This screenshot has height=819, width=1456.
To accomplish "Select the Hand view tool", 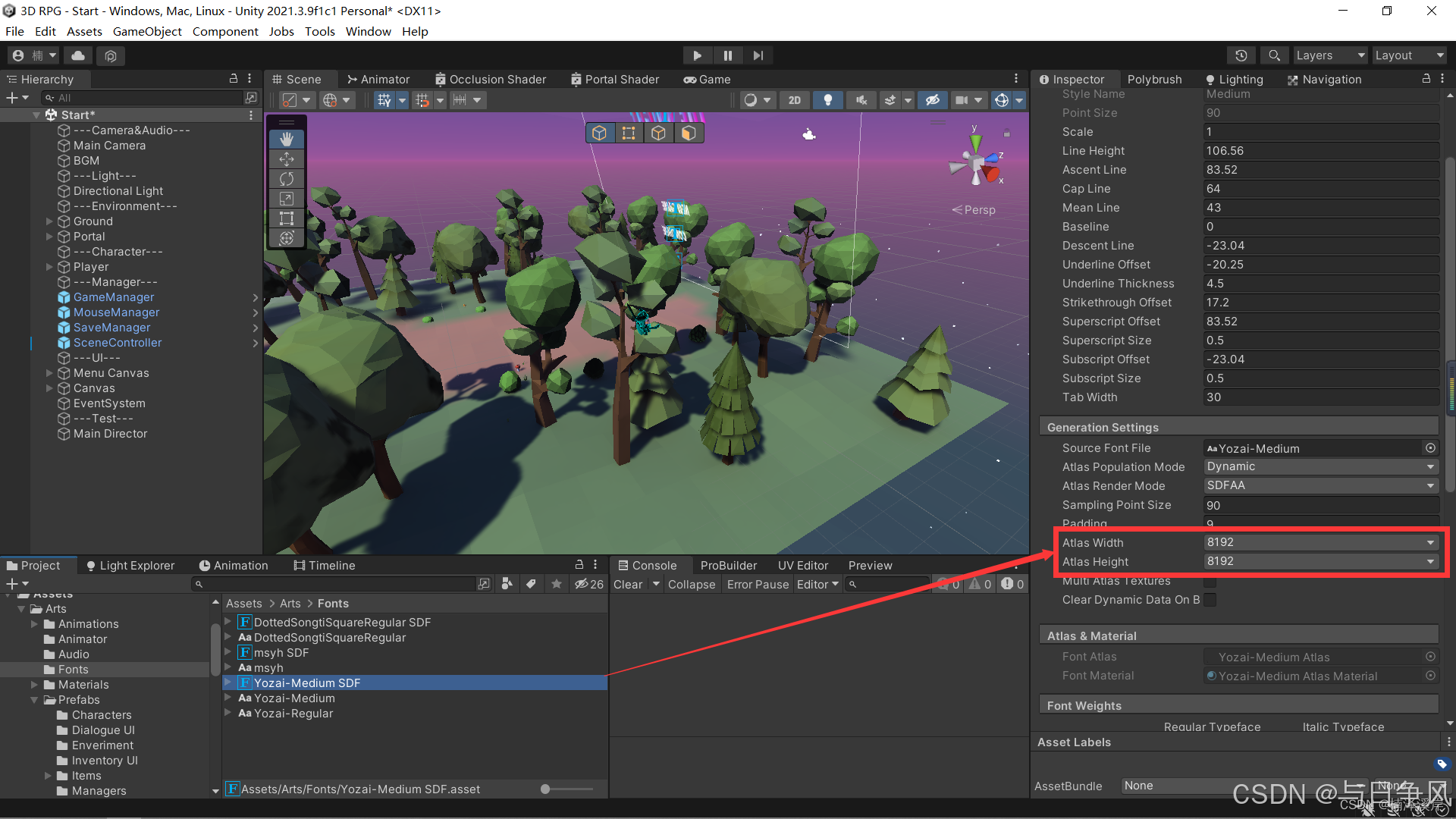I will pyautogui.click(x=287, y=140).
